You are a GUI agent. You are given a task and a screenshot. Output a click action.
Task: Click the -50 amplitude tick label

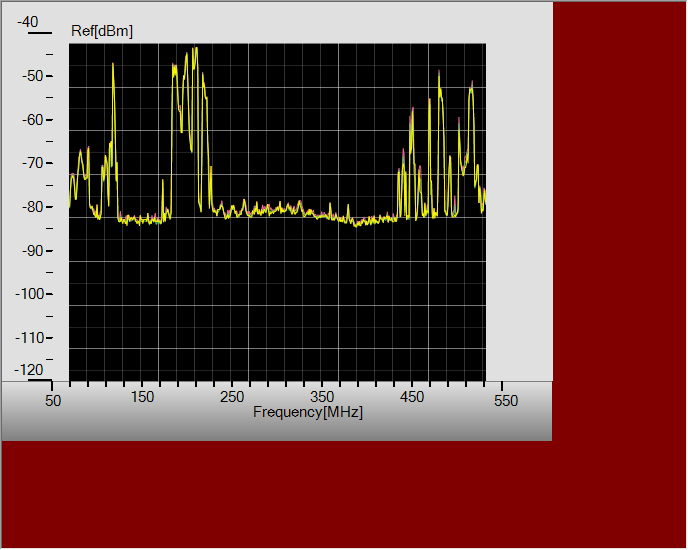33,76
